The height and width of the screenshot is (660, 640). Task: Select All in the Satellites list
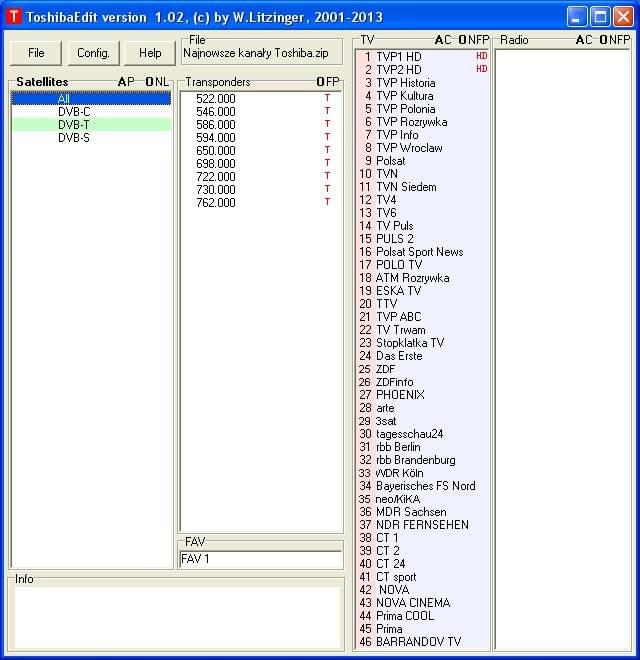click(x=91, y=98)
